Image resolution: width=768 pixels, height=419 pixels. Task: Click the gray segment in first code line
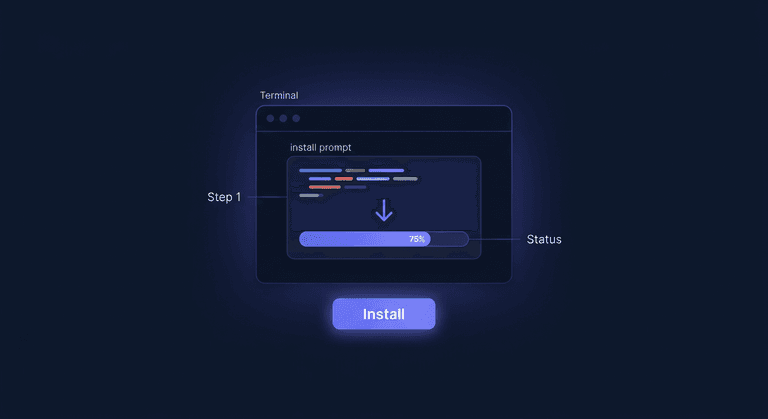click(x=355, y=171)
